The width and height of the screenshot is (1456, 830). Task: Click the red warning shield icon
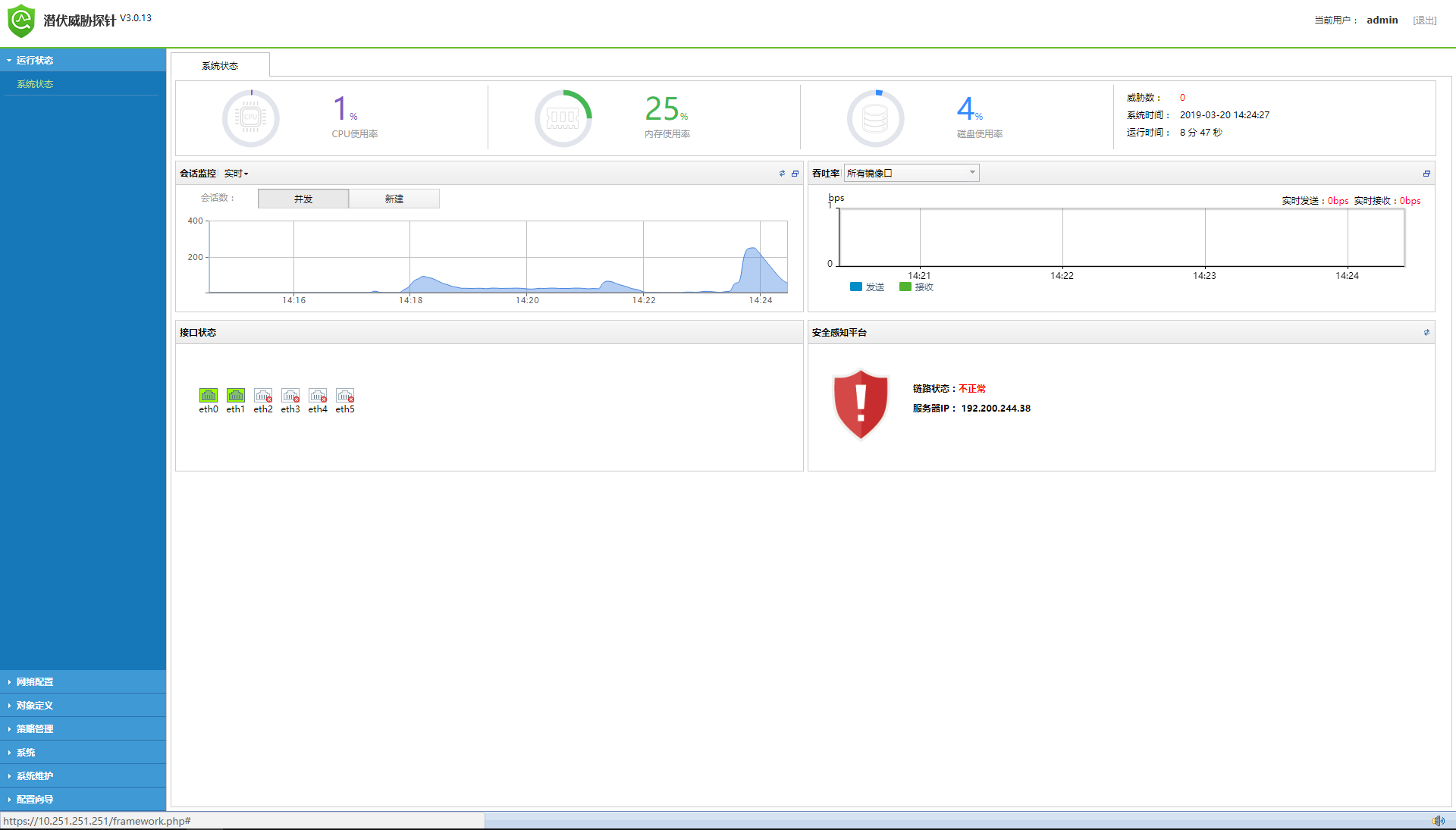pyautogui.click(x=860, y=403)
